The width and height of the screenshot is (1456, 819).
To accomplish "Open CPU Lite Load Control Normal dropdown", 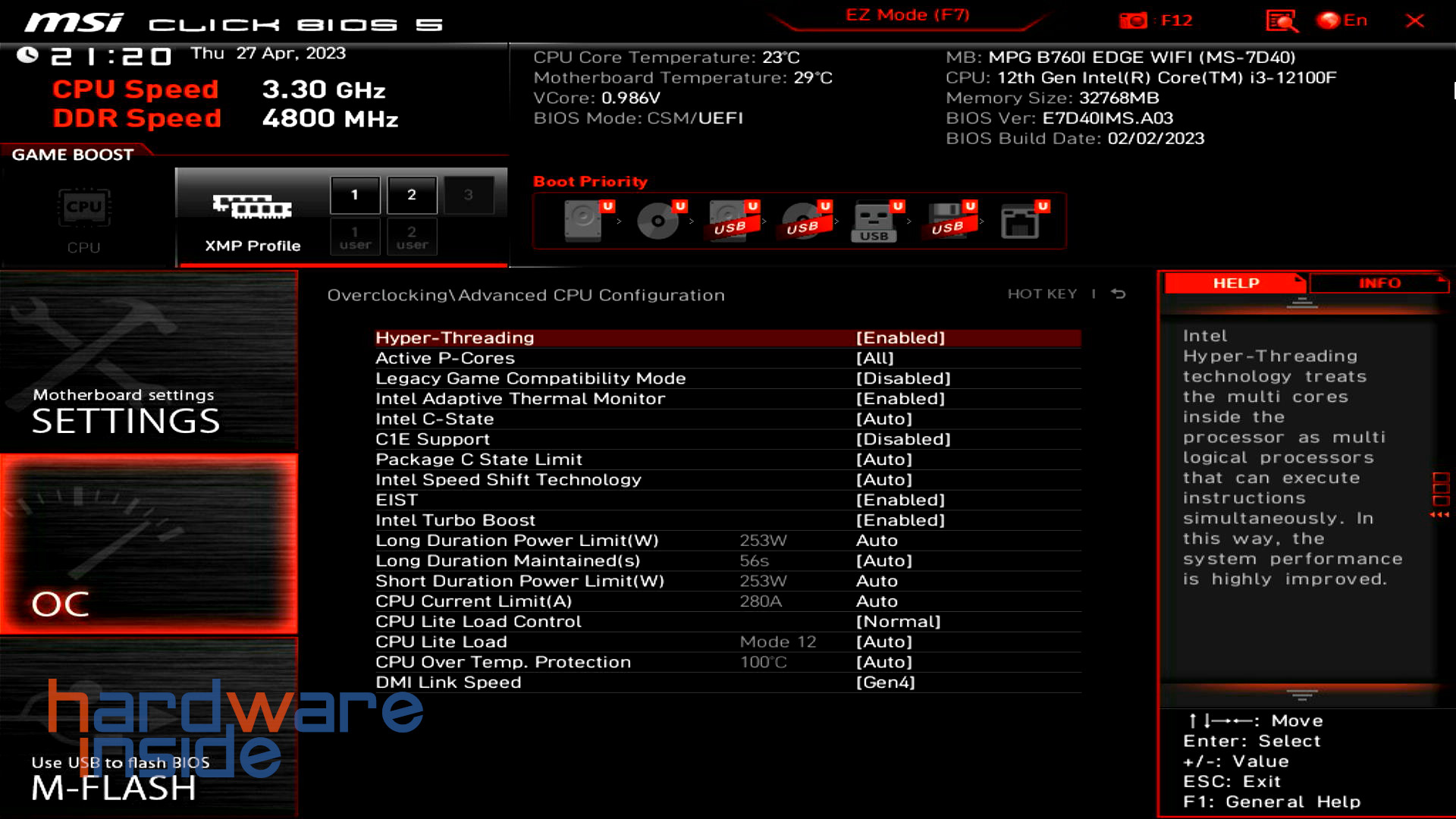I will coord(898,622).
